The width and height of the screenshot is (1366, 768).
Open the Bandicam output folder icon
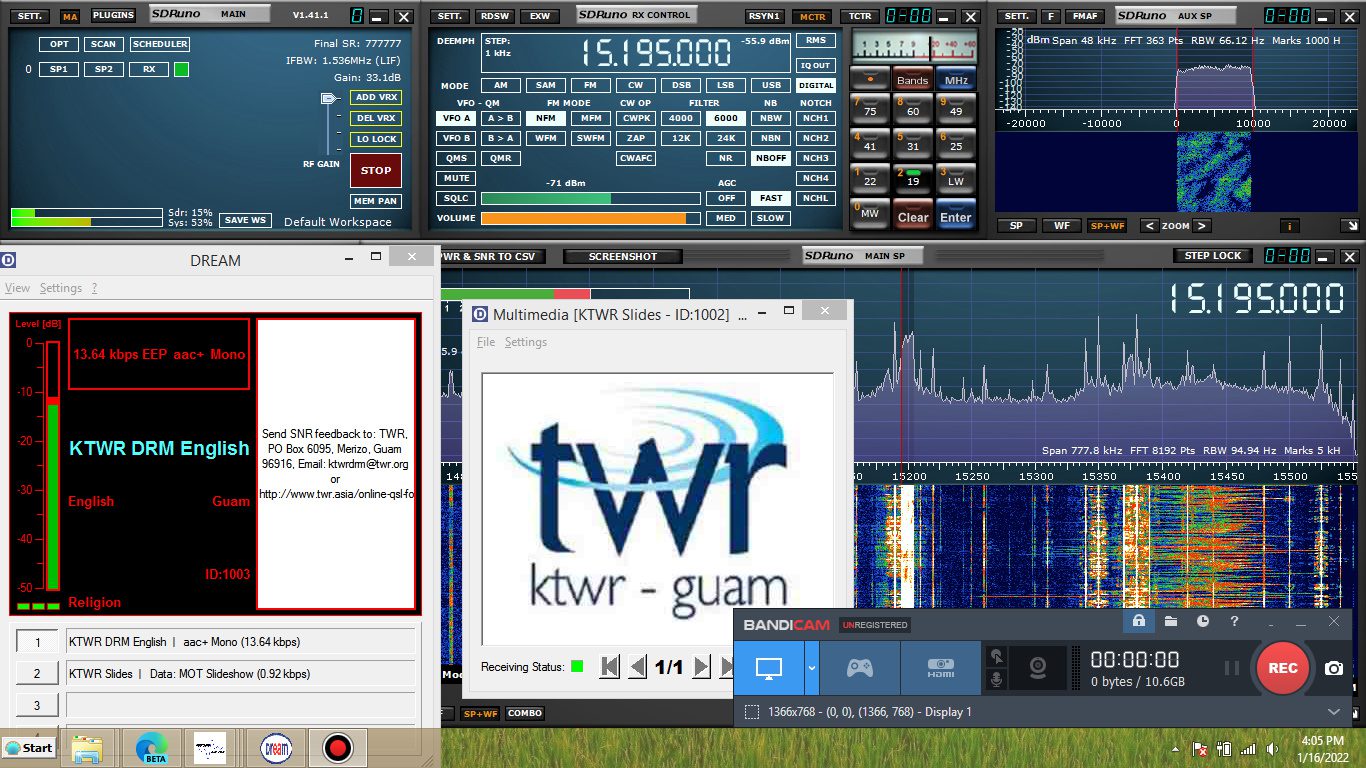[x=1170, y=621]
